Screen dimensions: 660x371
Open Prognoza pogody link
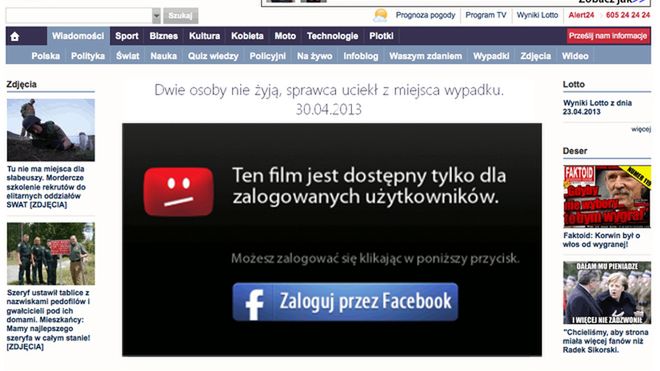coord(425,15)
